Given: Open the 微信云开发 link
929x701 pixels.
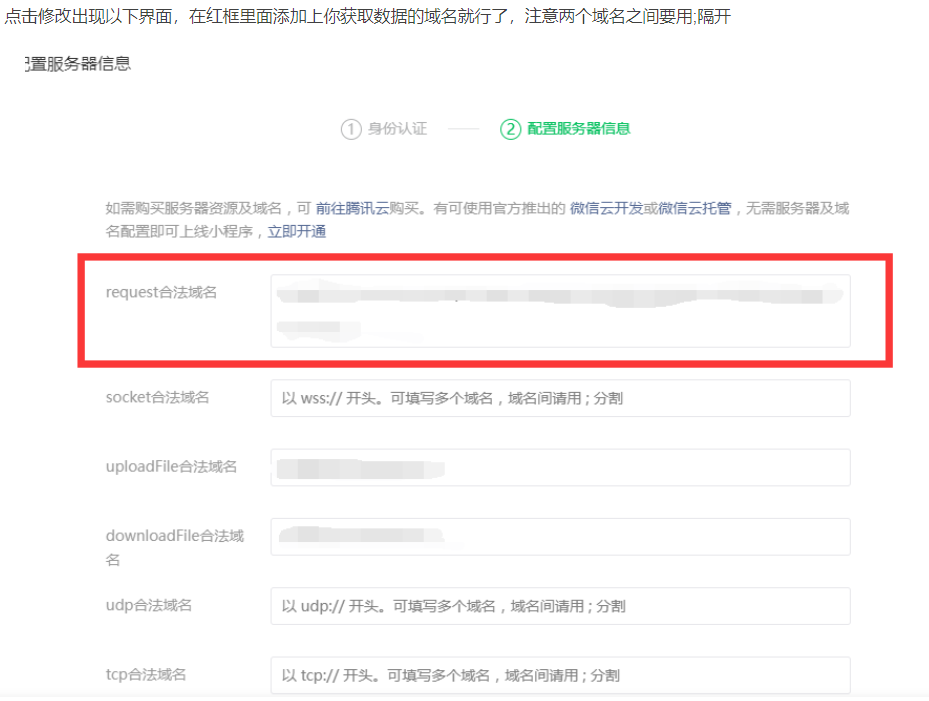Looking at the screenshot, I should pyautogui.click(x=606, y=209).
